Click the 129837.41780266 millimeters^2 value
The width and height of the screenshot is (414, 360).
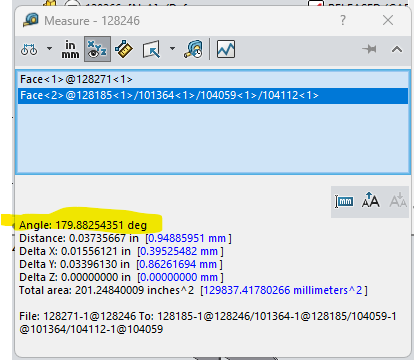283,290
